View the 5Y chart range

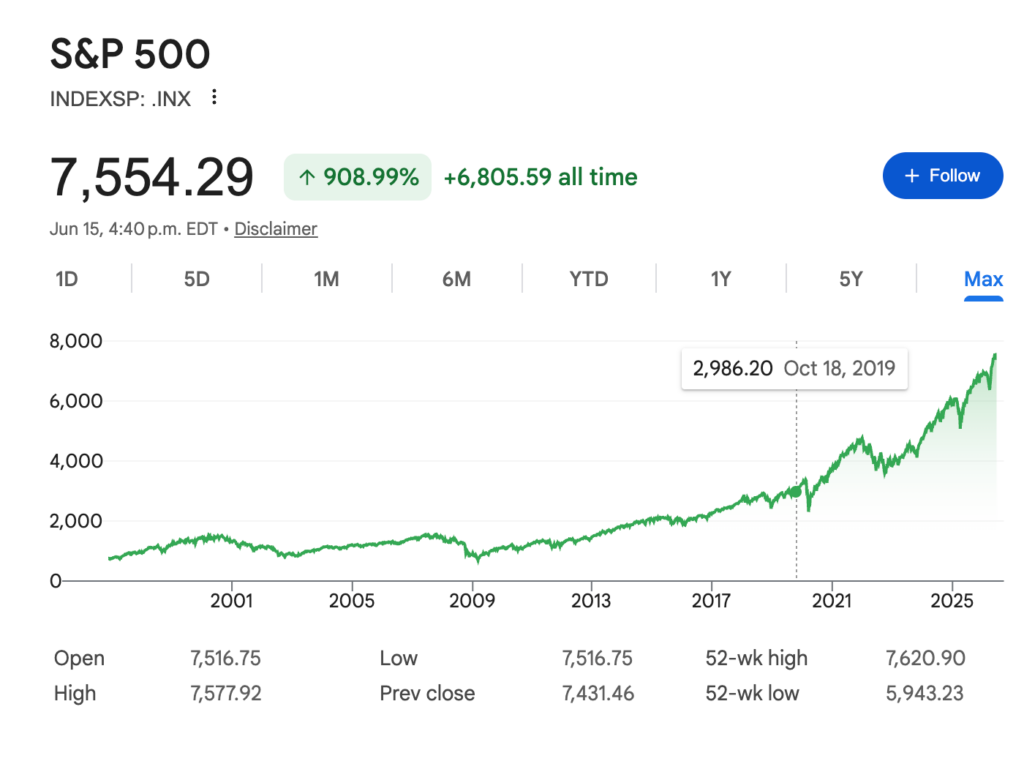[851, 279]
